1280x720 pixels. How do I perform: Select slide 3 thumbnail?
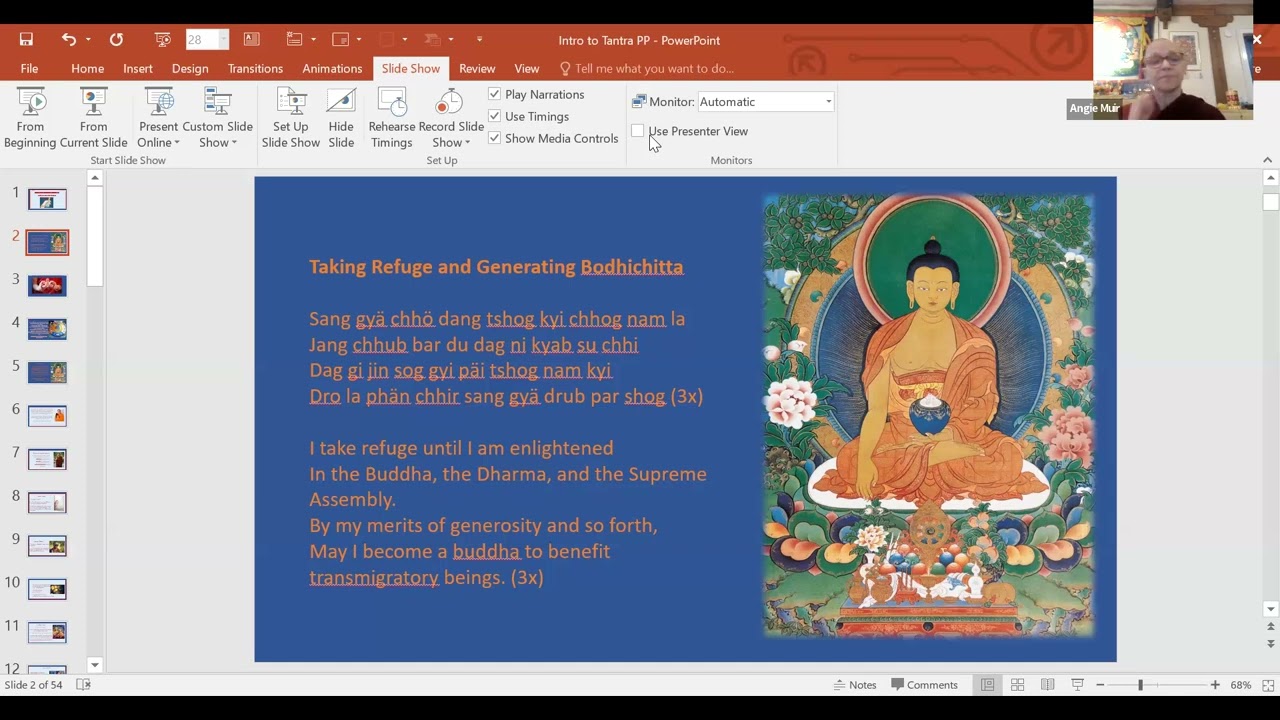tap(47, 286)
